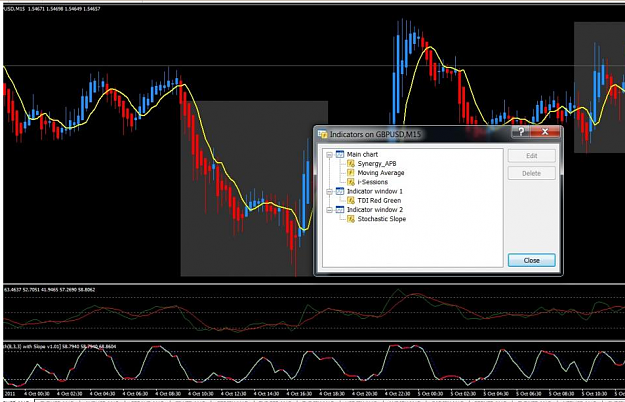This screenshot has height=402, width=625.
Task: Click the i-Sessions indicator icon
Action: click(x=351, y=182)
